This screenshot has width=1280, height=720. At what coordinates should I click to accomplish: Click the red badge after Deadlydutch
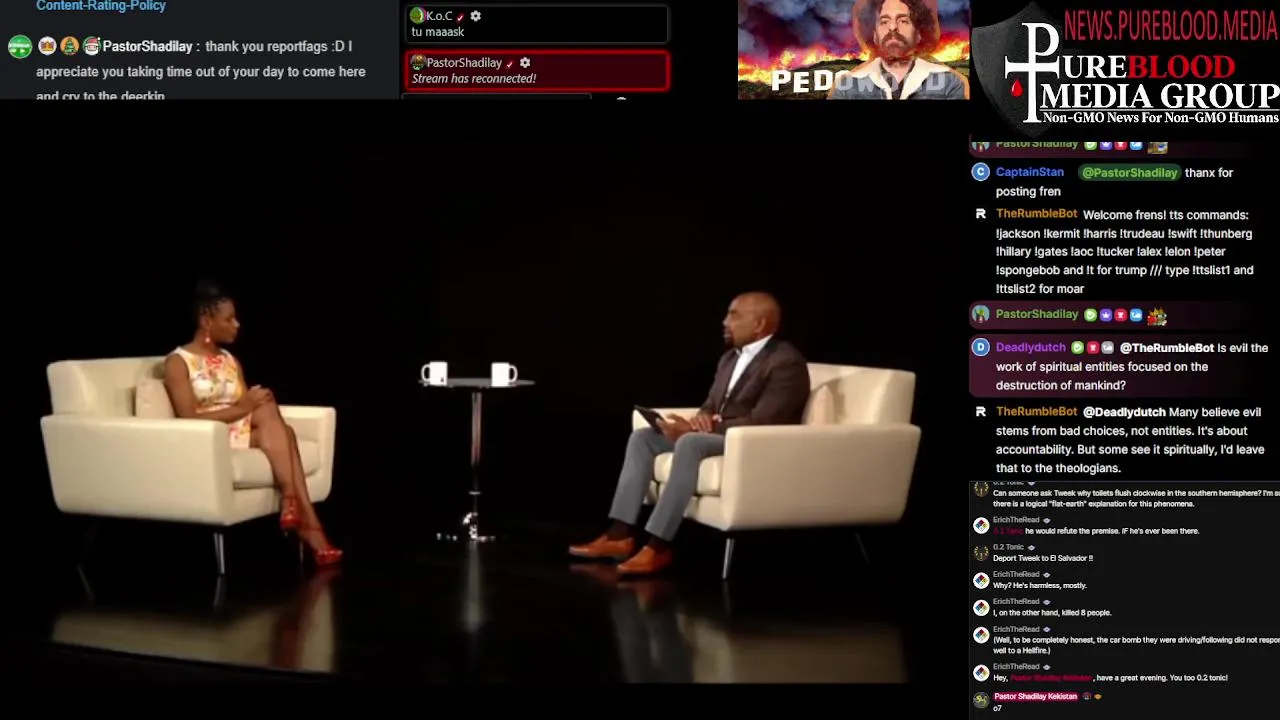[1092, 348]
